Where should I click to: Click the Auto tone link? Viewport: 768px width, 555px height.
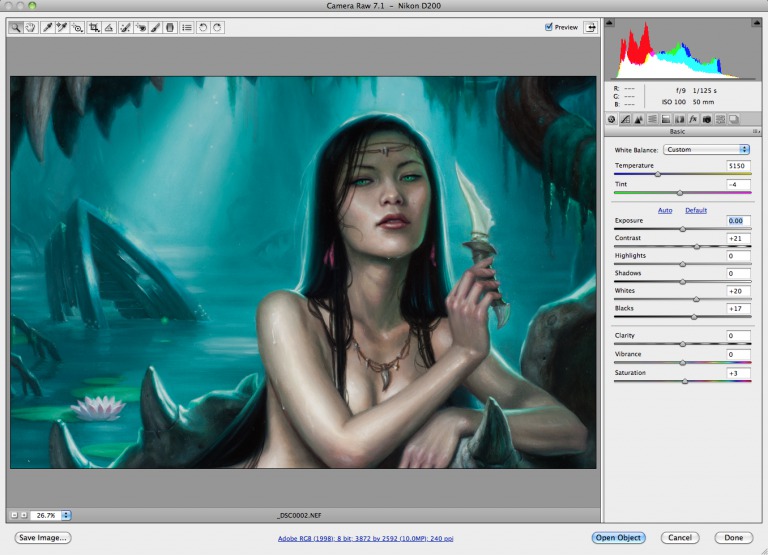(x=664, y=210)
